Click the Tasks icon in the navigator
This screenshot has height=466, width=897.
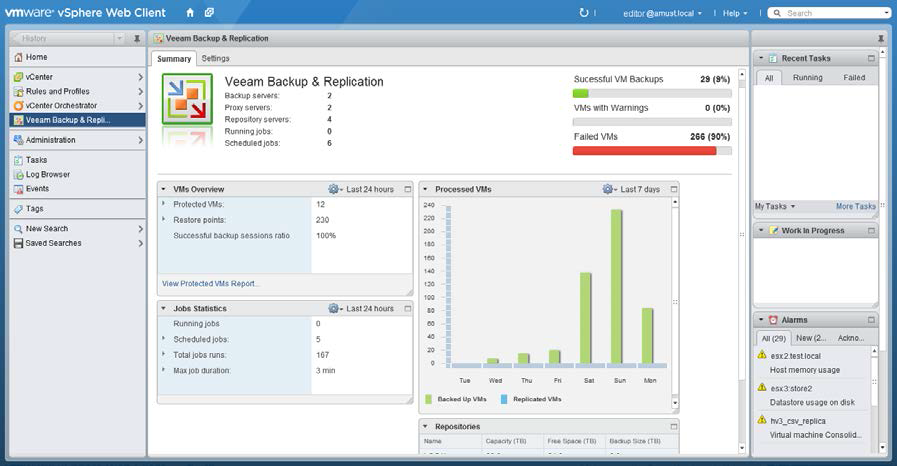click(x=18, y=160)
